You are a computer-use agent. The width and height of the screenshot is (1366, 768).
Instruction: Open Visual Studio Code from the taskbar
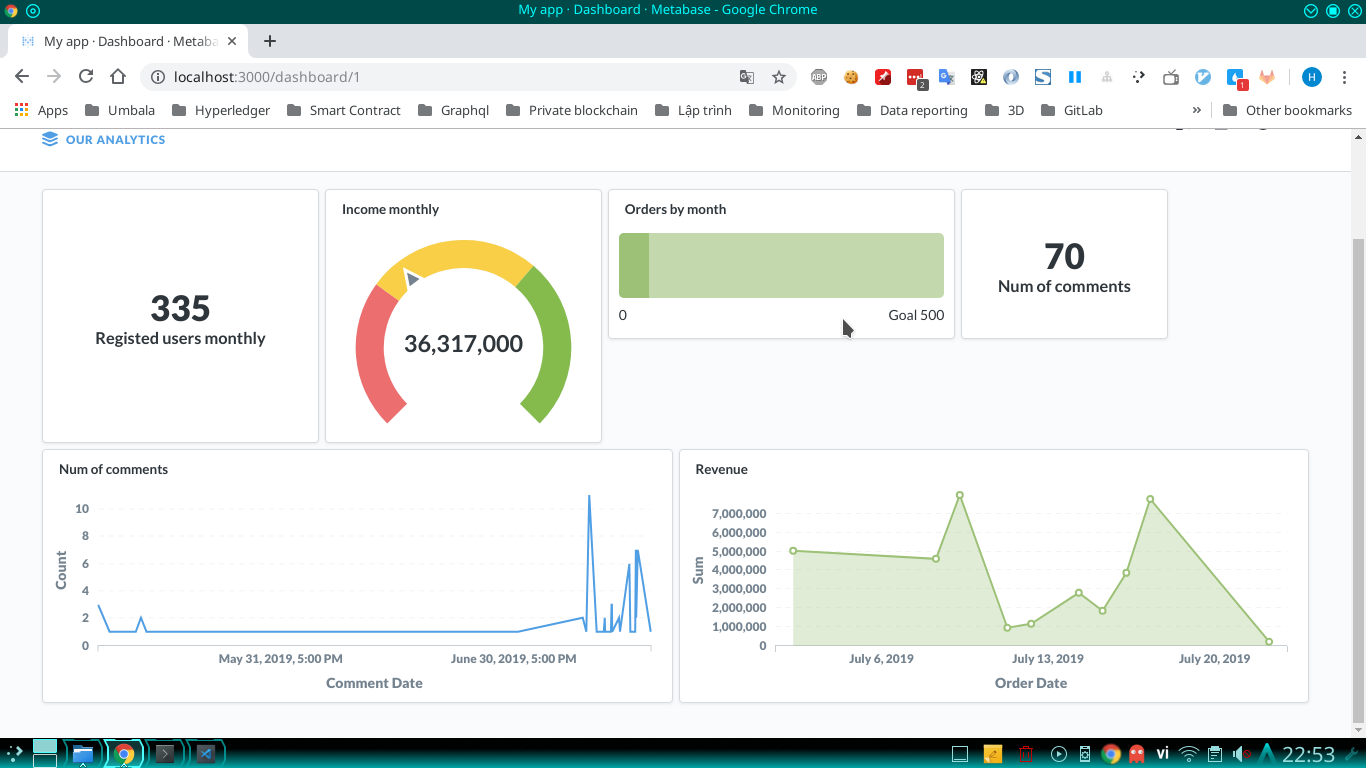click(206, 753)
